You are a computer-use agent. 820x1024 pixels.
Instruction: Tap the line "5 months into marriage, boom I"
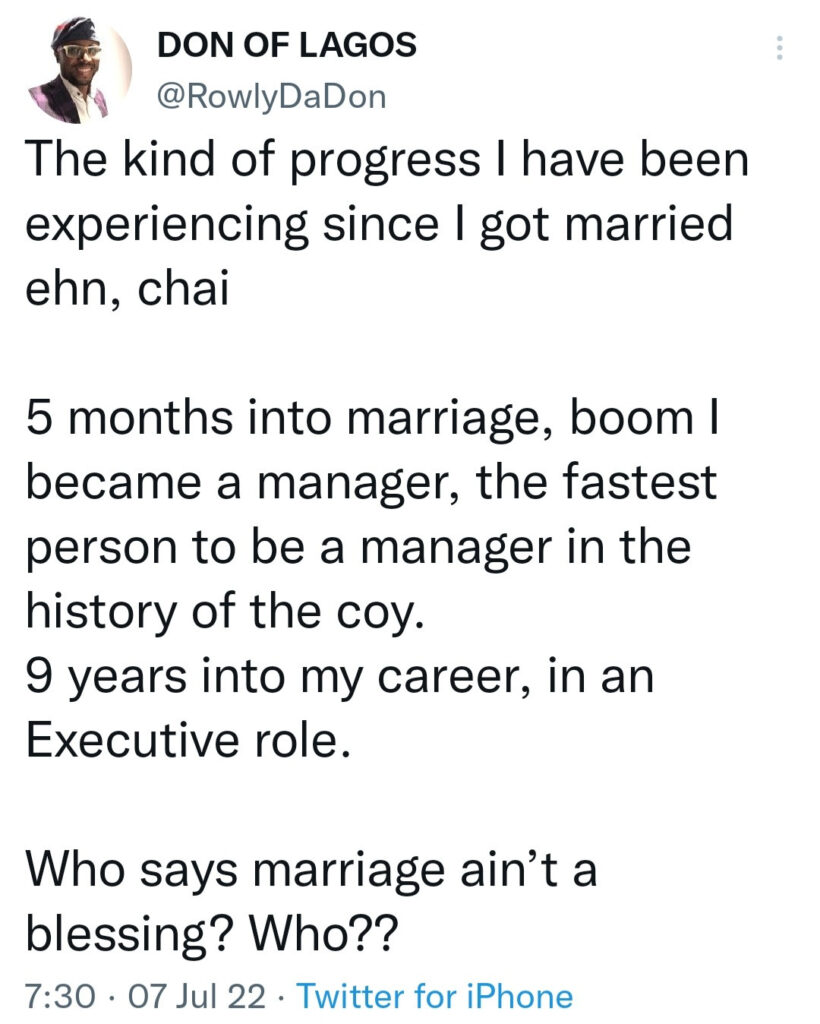pos(372,418)
